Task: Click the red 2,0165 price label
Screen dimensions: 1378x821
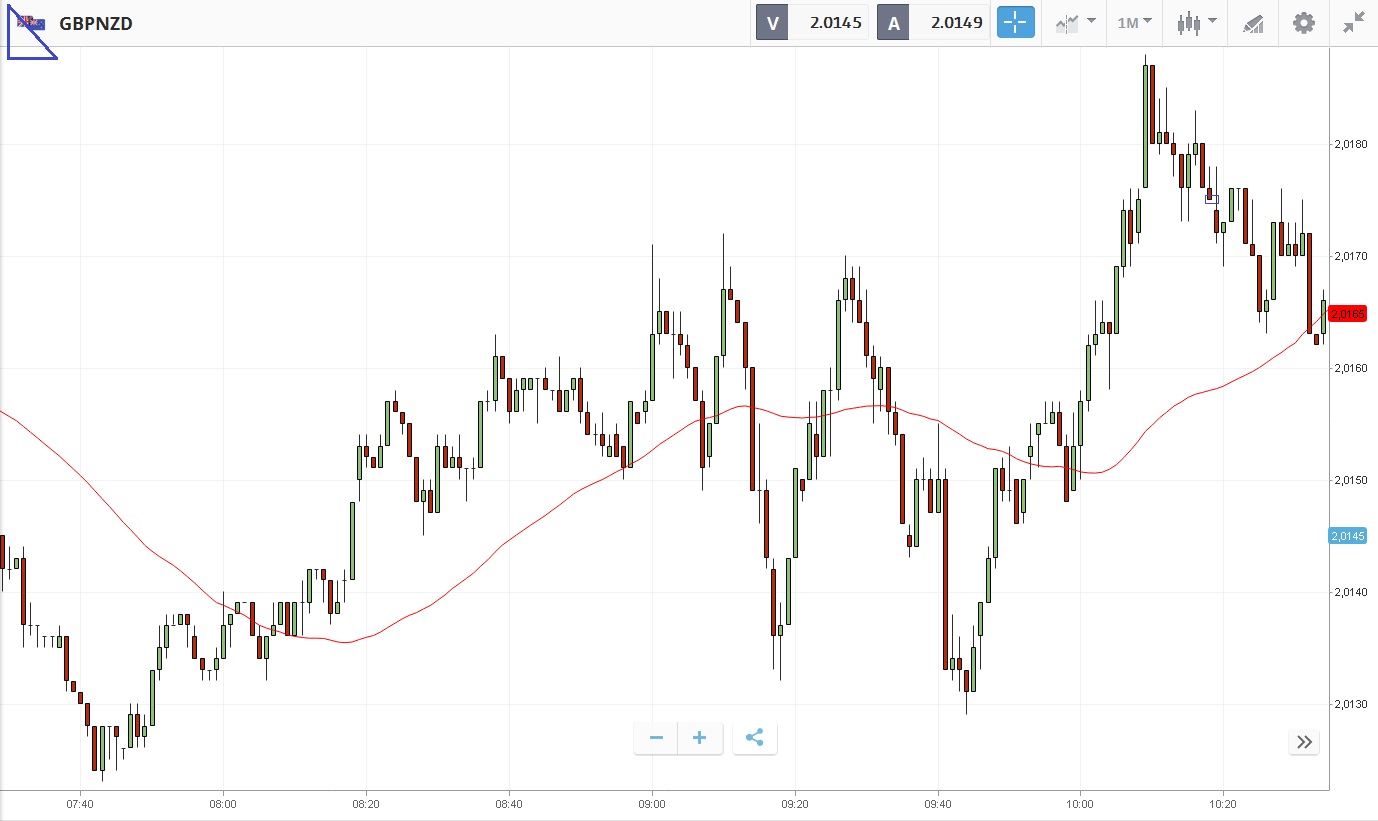Action: click(x=1348, y=314)
